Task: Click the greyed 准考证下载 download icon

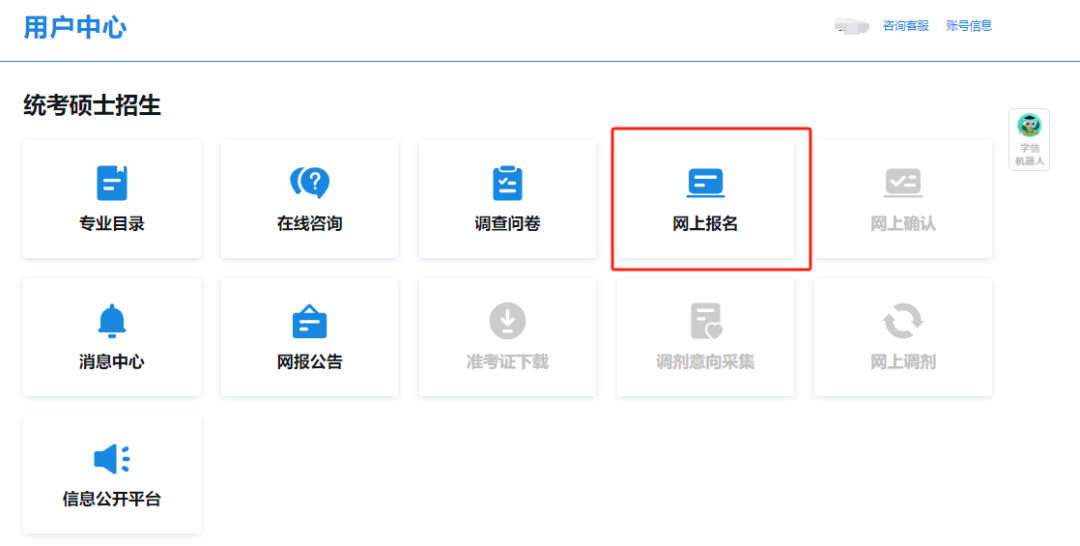Action: 507,321
